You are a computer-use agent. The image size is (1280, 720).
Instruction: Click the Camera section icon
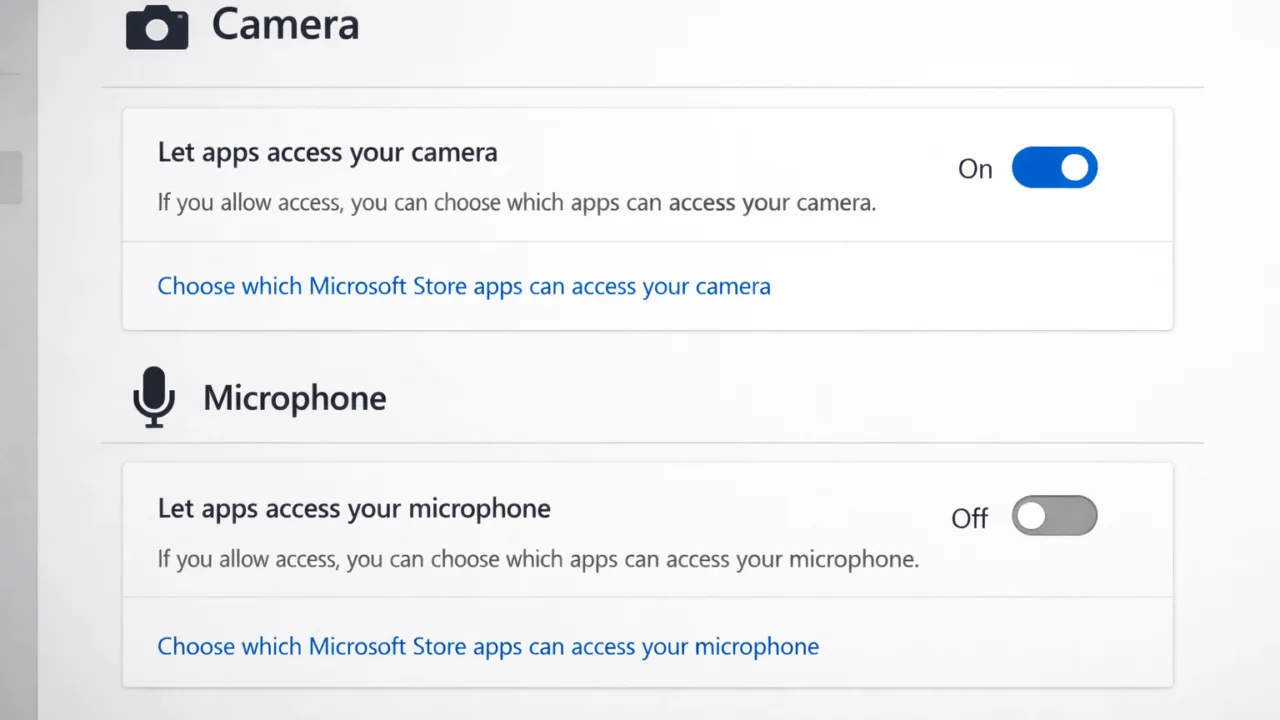[x=157, y=27]
